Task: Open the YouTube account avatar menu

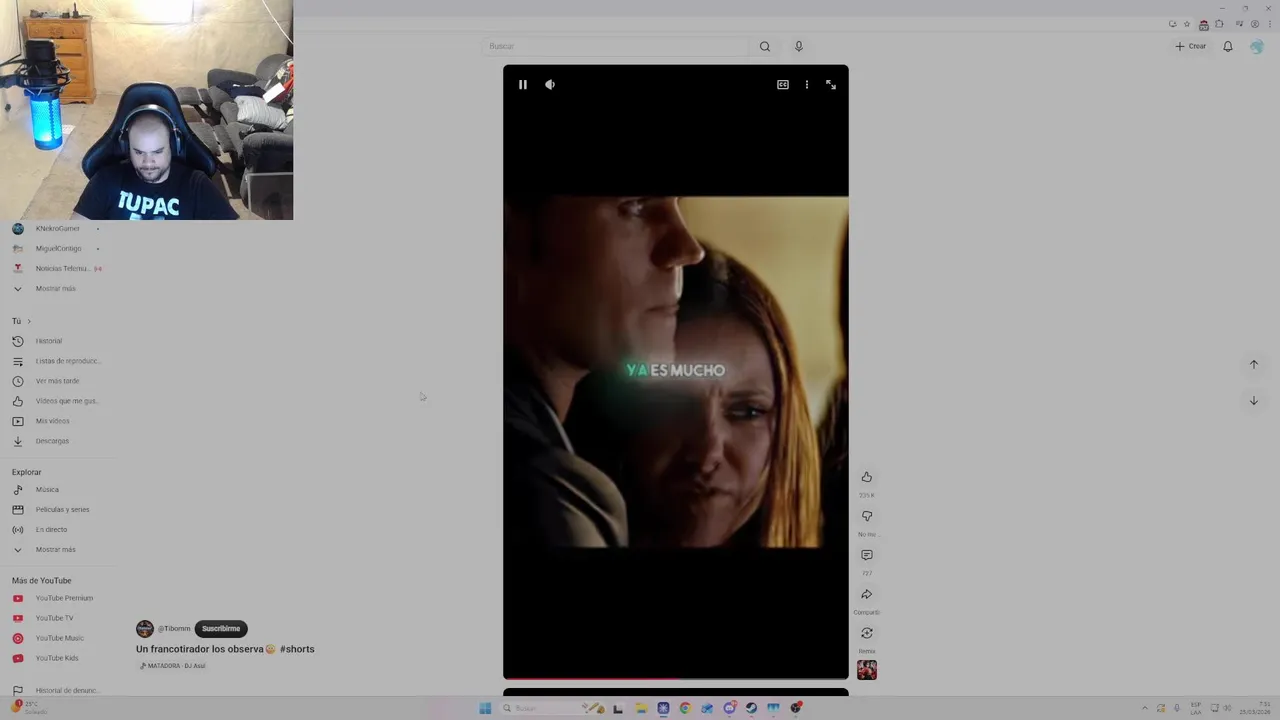Action: pos(1257,46)
